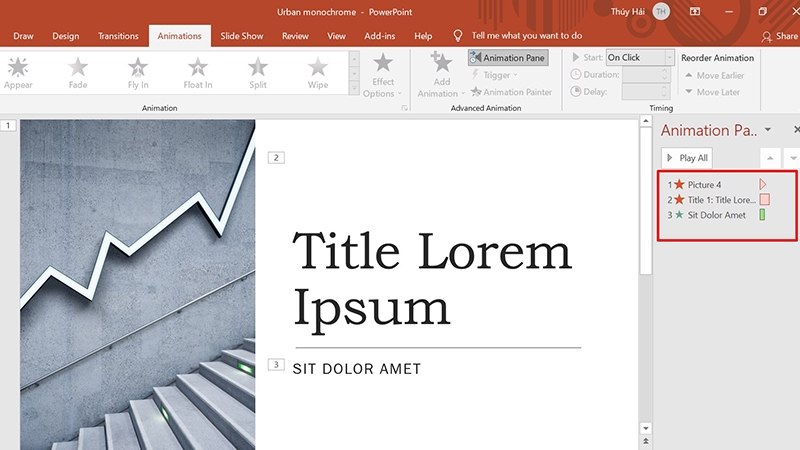Switch to the Review tab
Image resolution: width=800 pixels, height=450 pixels.
[295, 36]
